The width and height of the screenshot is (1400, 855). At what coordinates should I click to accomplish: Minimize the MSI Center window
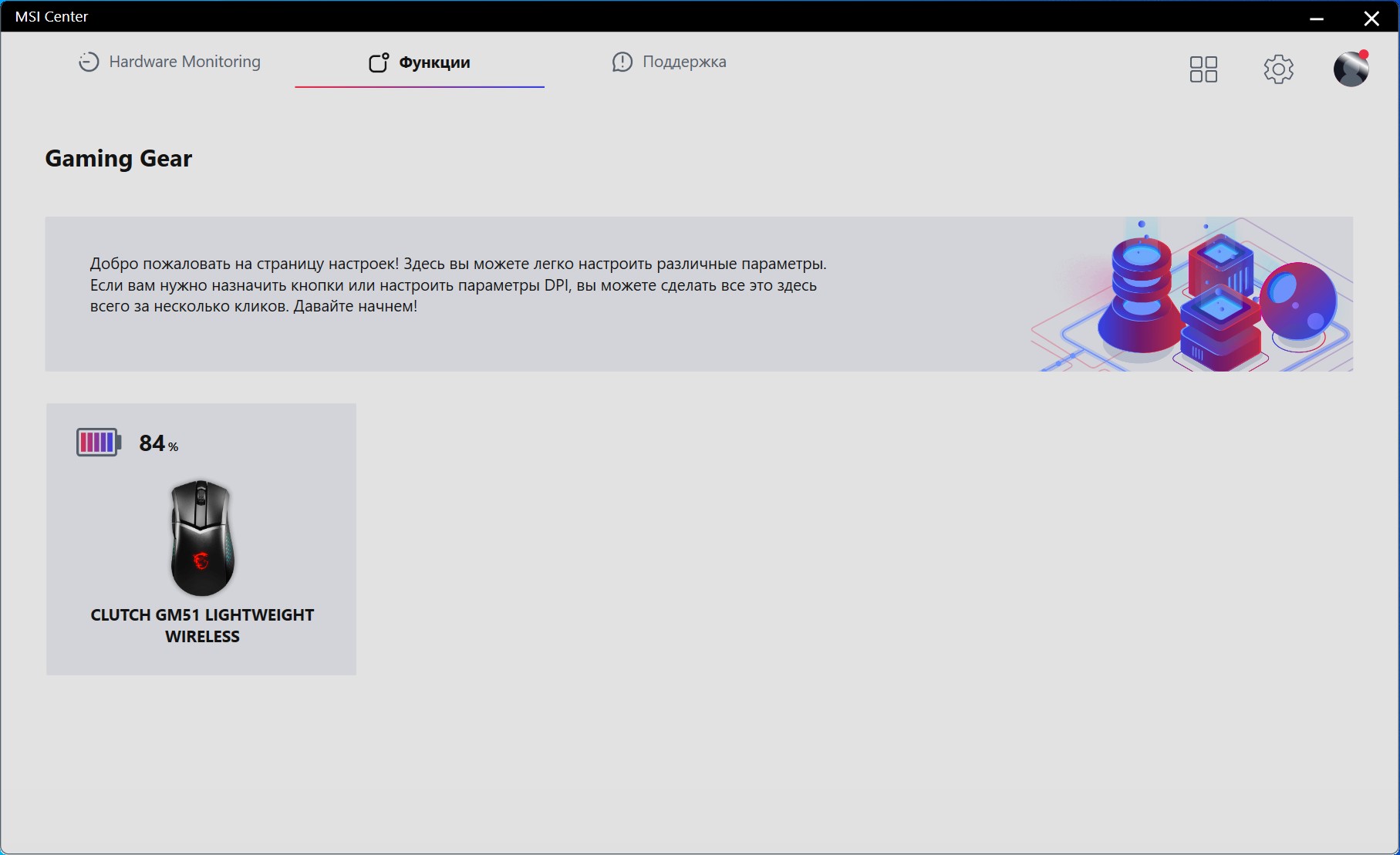[1317, 19]
